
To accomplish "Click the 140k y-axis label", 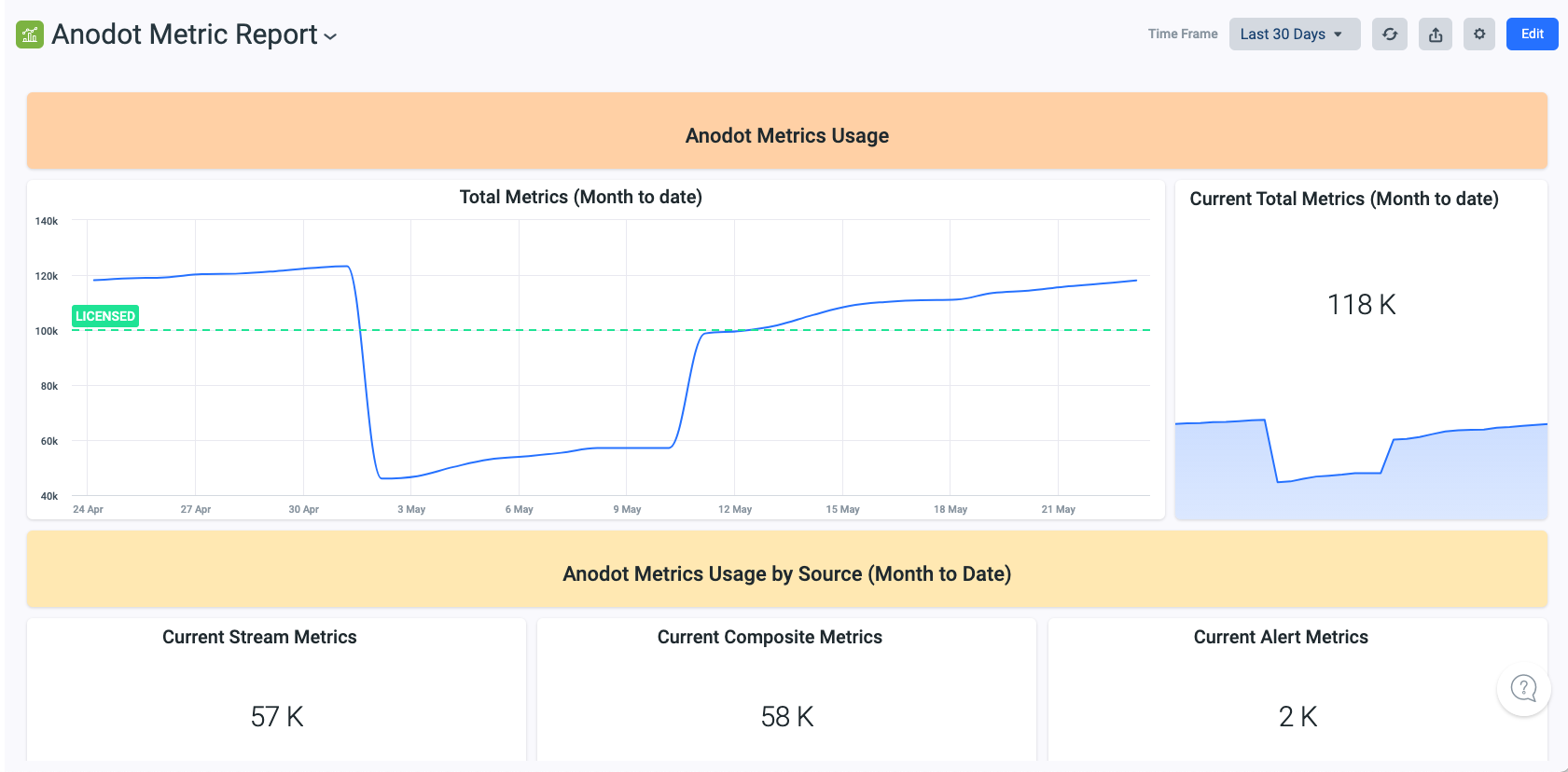I will coord(47,221).
